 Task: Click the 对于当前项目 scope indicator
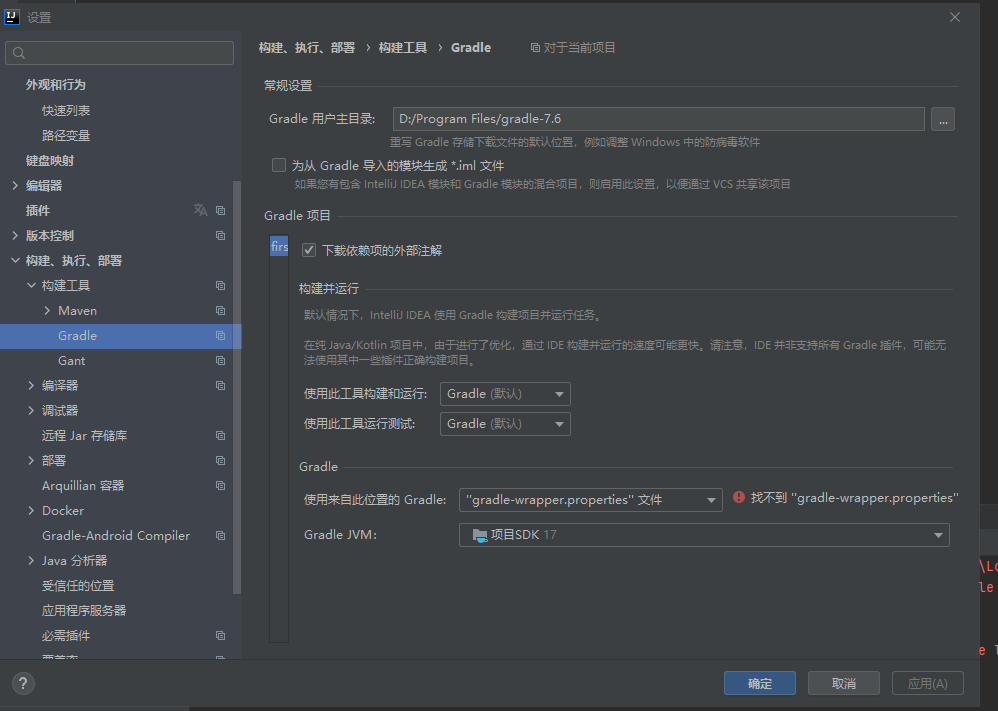coord(573,48)
